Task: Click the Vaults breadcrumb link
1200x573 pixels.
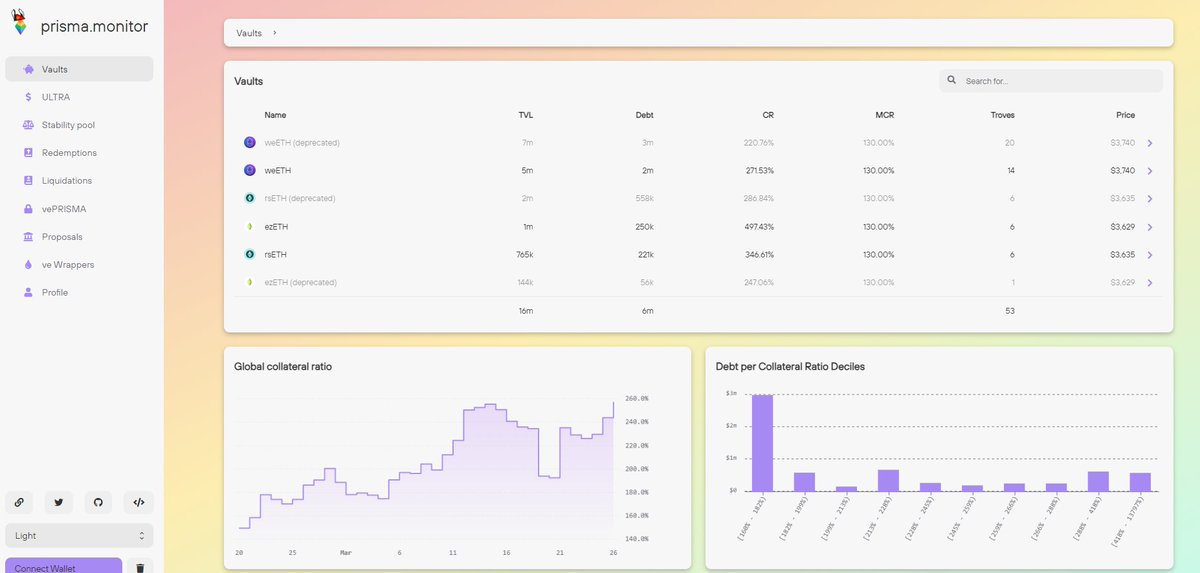Action: click(249, 33)
